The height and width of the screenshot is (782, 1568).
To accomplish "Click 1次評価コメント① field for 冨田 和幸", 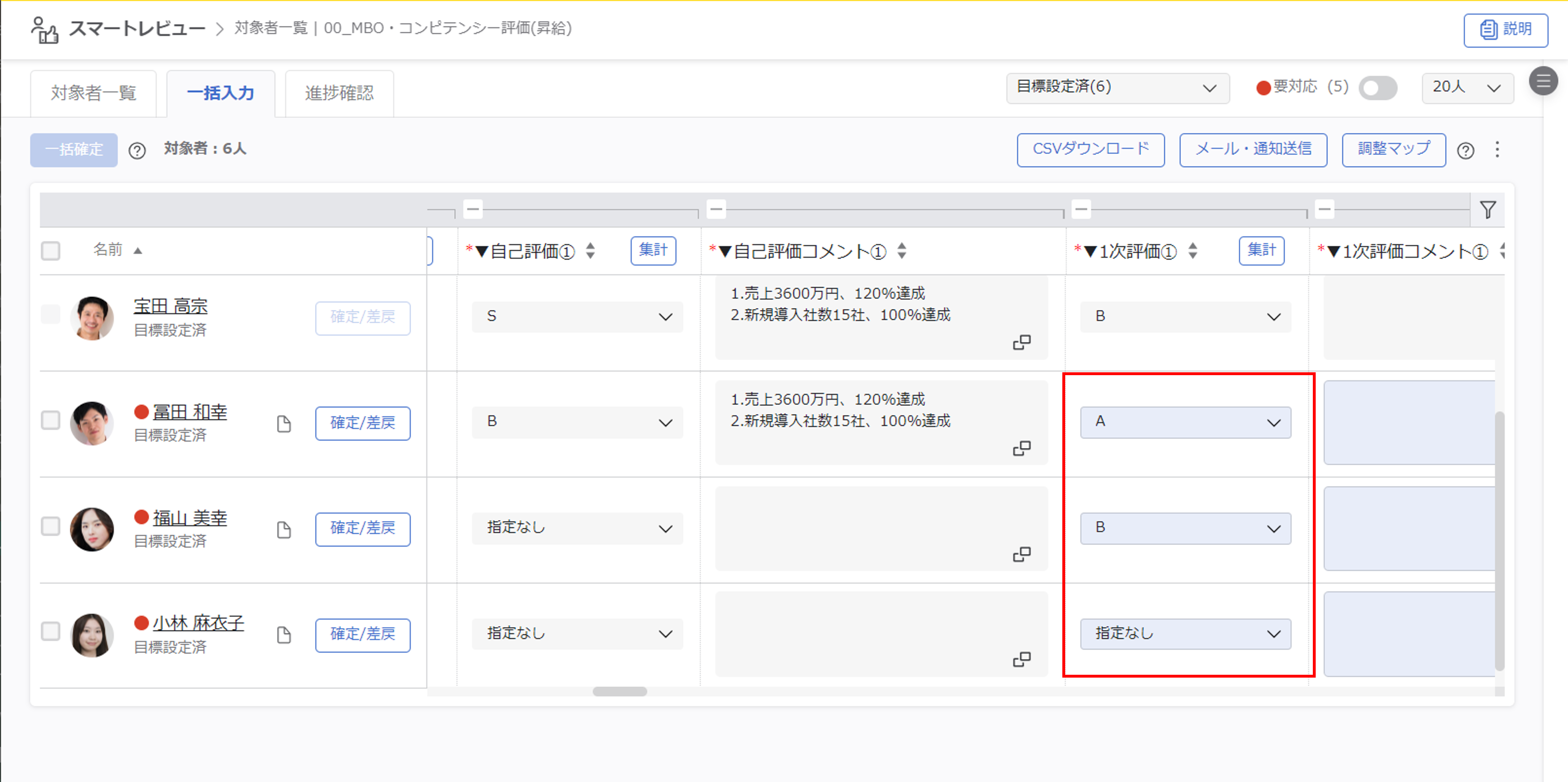I will 1409,423.
